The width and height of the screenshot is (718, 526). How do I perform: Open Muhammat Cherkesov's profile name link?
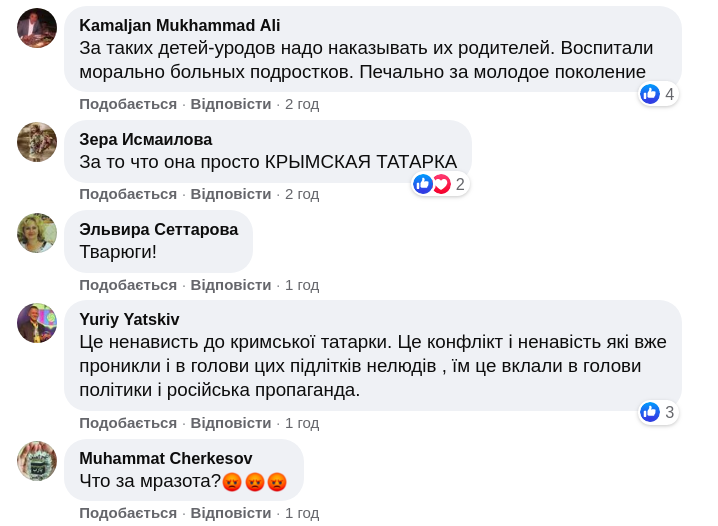166,458
